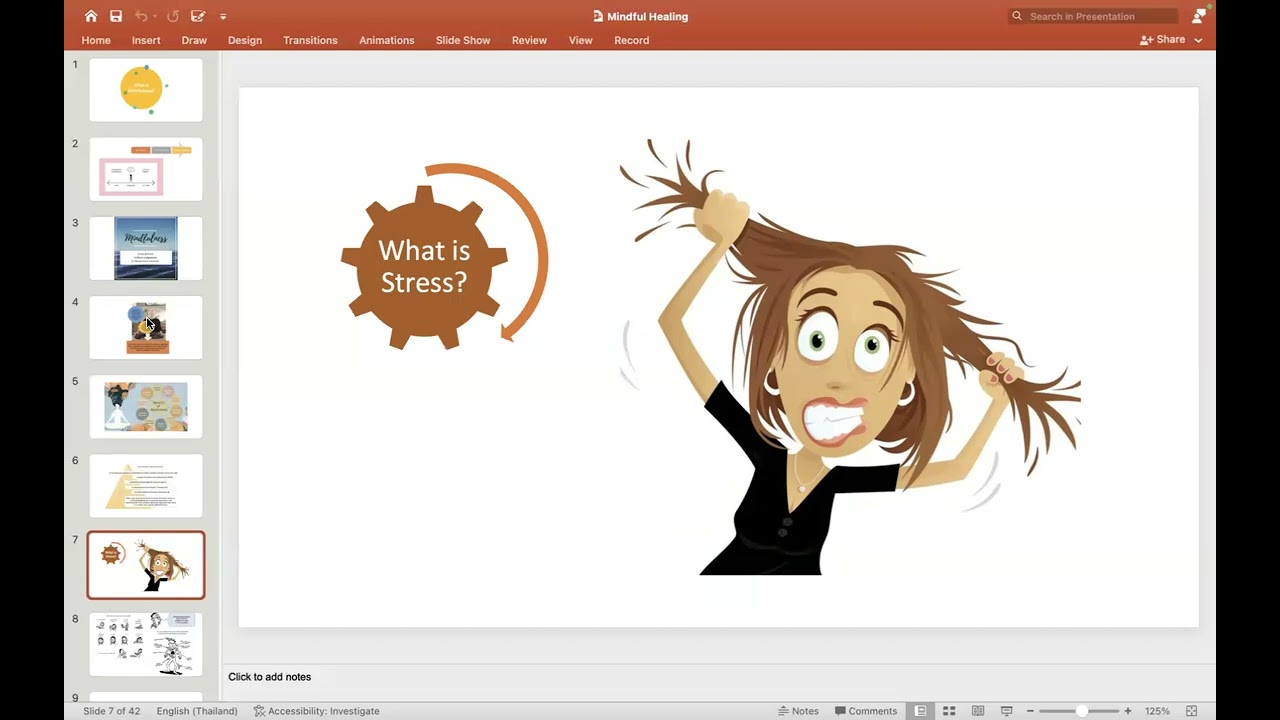Select slide 8 thumbnail with faces
Image resolution: width=1280 pixels, height=720 pixels.
pyautogui.click(x=146, y=644)
